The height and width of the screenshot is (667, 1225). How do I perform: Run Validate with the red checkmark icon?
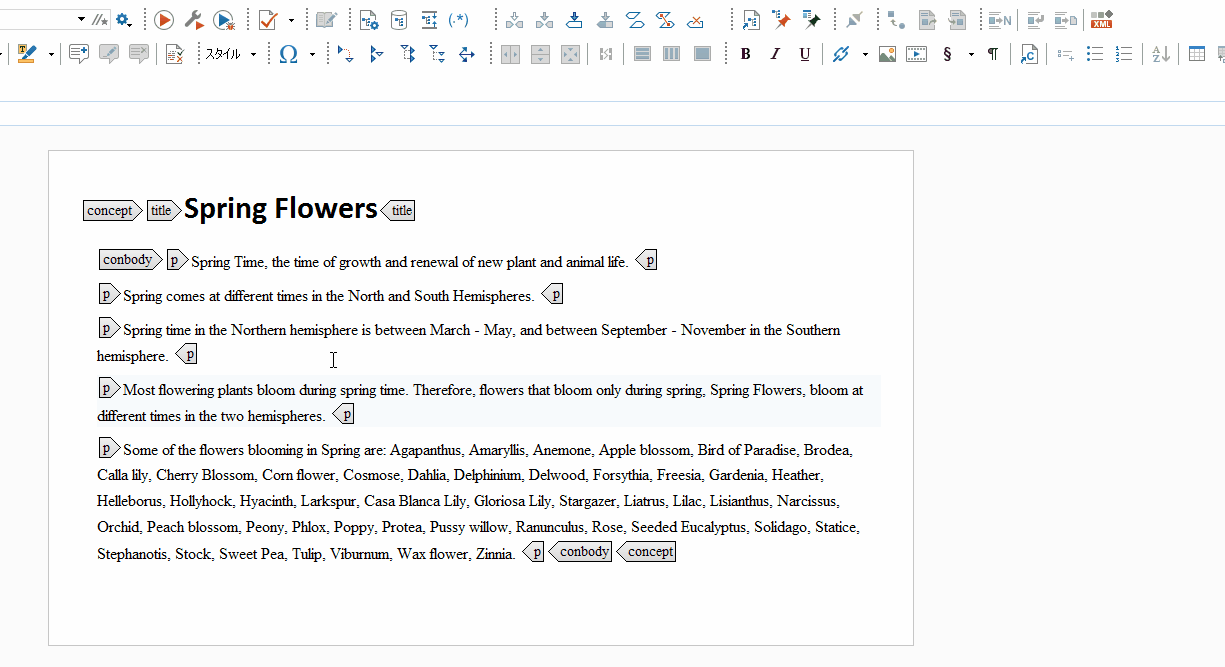tap(268, 20)
